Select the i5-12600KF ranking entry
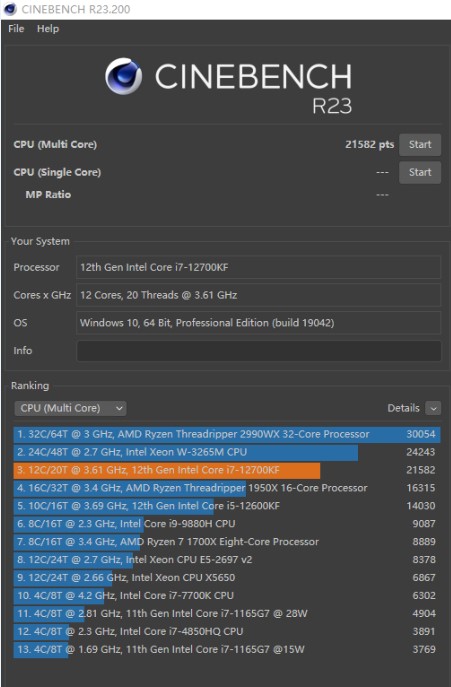Viewport: 451px width, 687px height. pyautogui.click(x=227, y=506)
